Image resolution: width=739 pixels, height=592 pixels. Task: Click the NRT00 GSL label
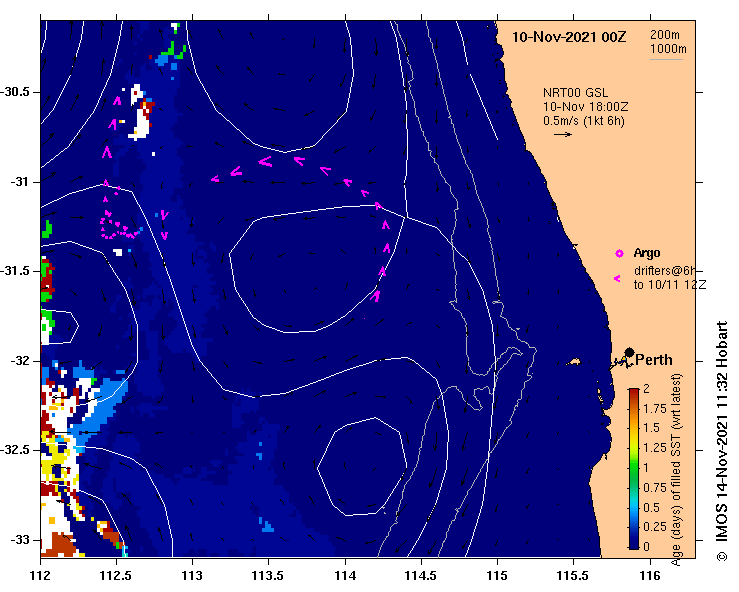575,92
